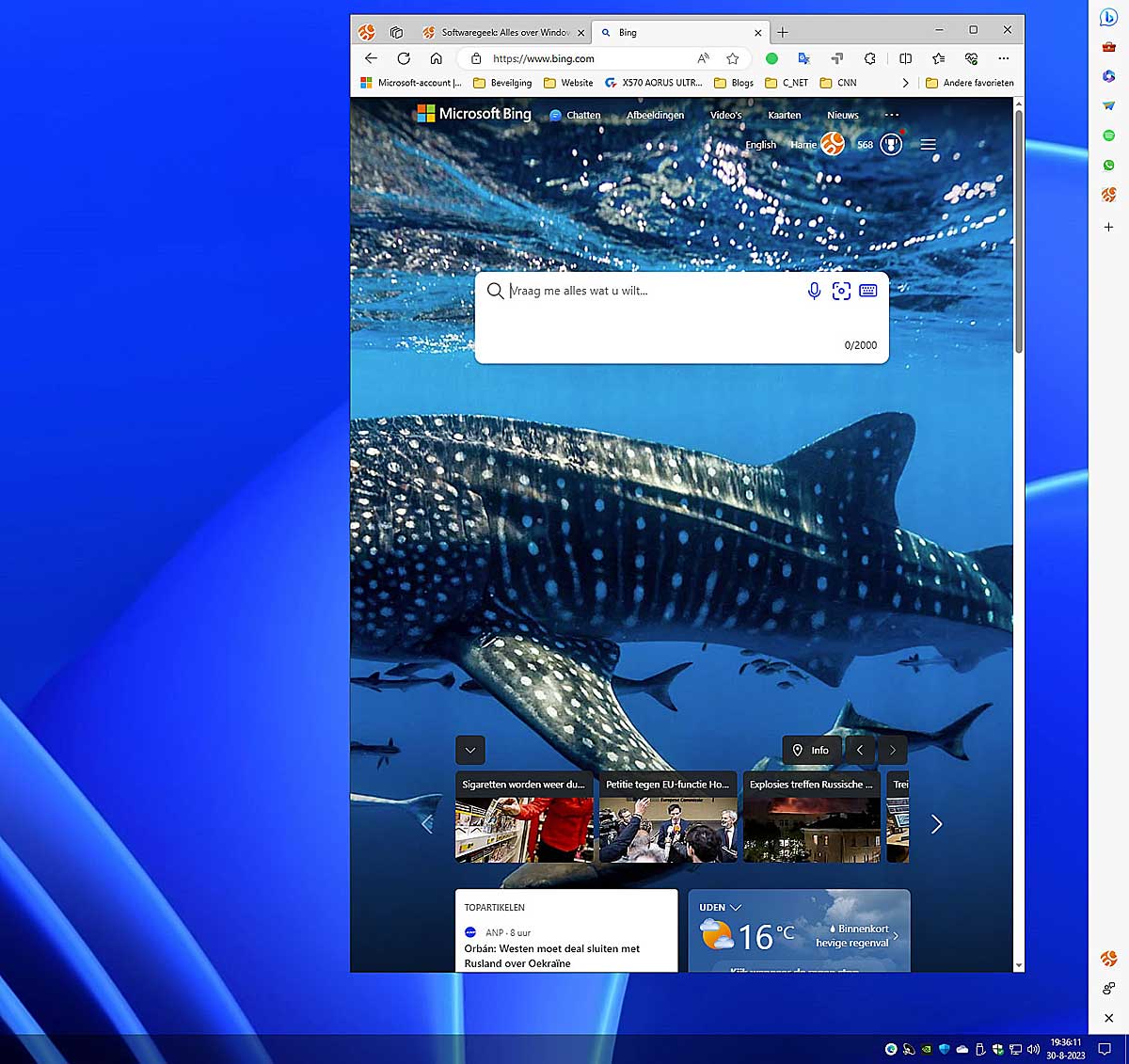1129x1064 pixels.
Task: Open visual search with camera icon
Action: 841,292
